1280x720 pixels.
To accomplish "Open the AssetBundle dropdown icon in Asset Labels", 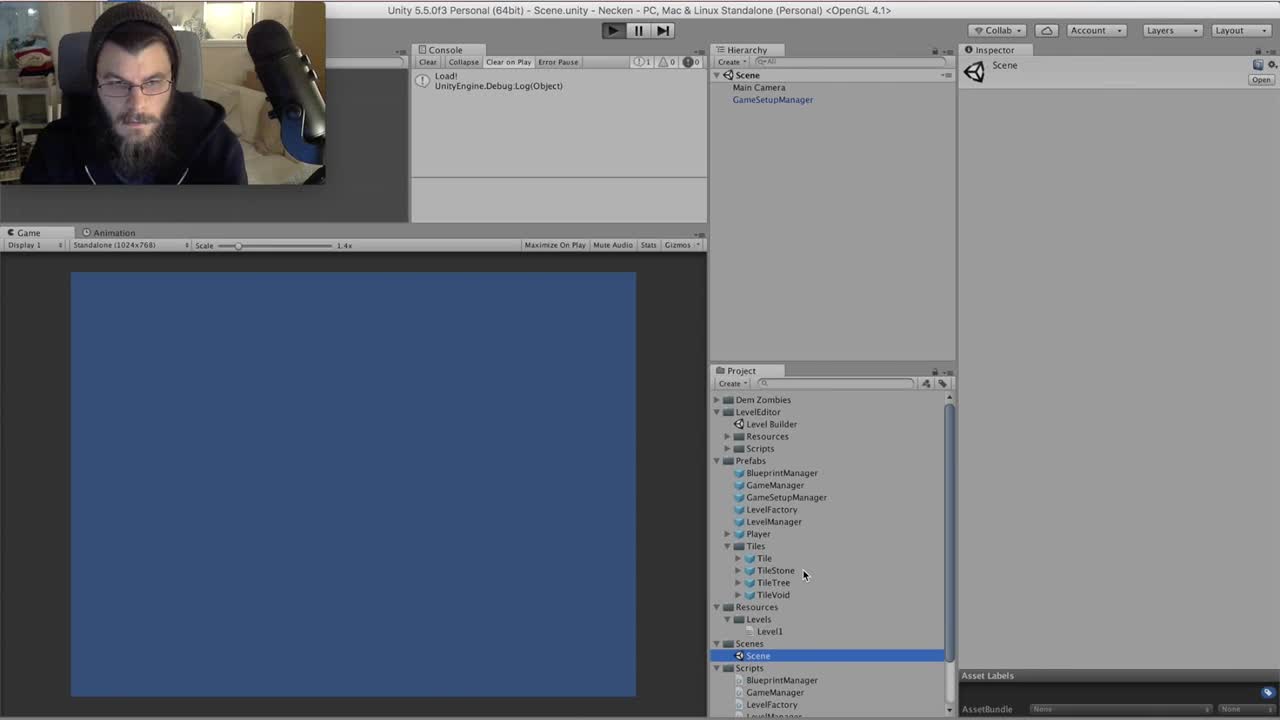I will 1266,691.
